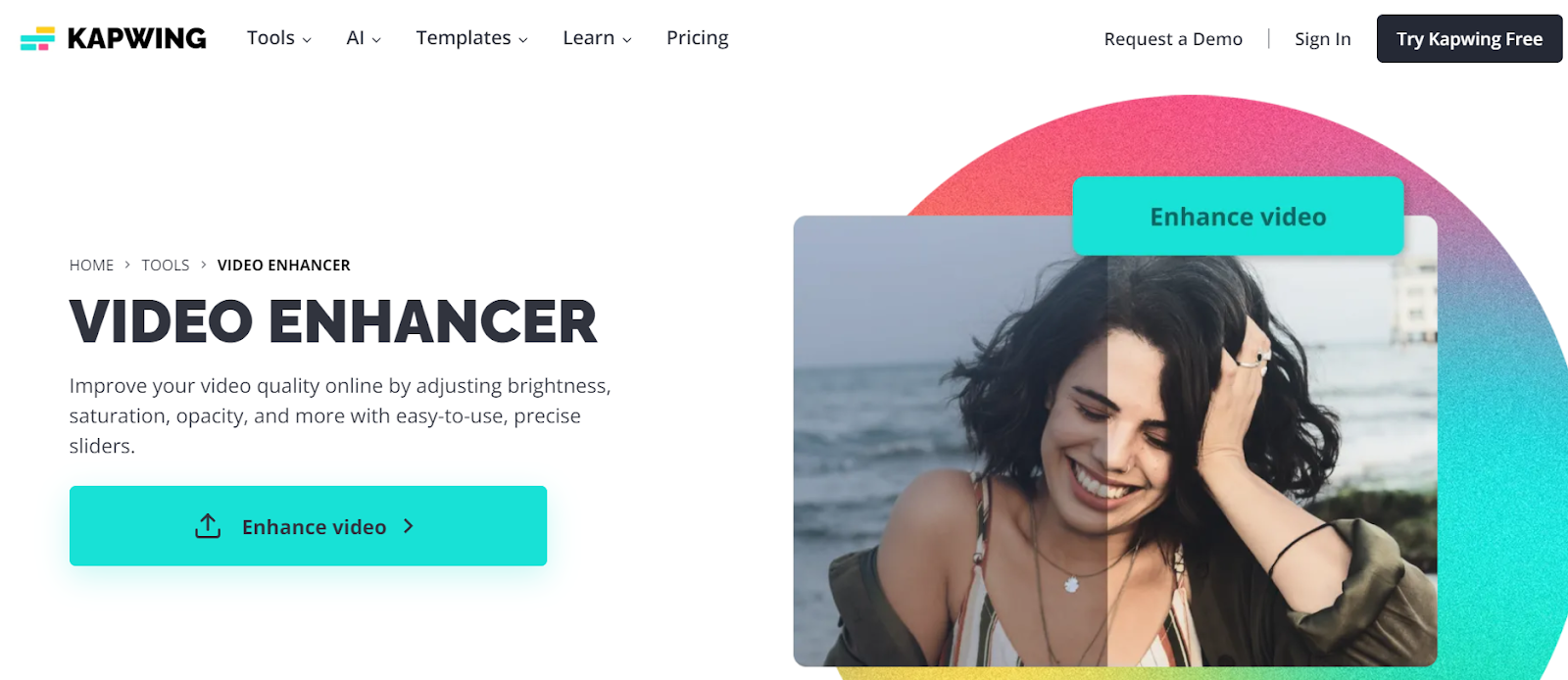The image size is (1568, 680).
Task: Expand the Templates dropdown chevron
Action: pos(523,40)
